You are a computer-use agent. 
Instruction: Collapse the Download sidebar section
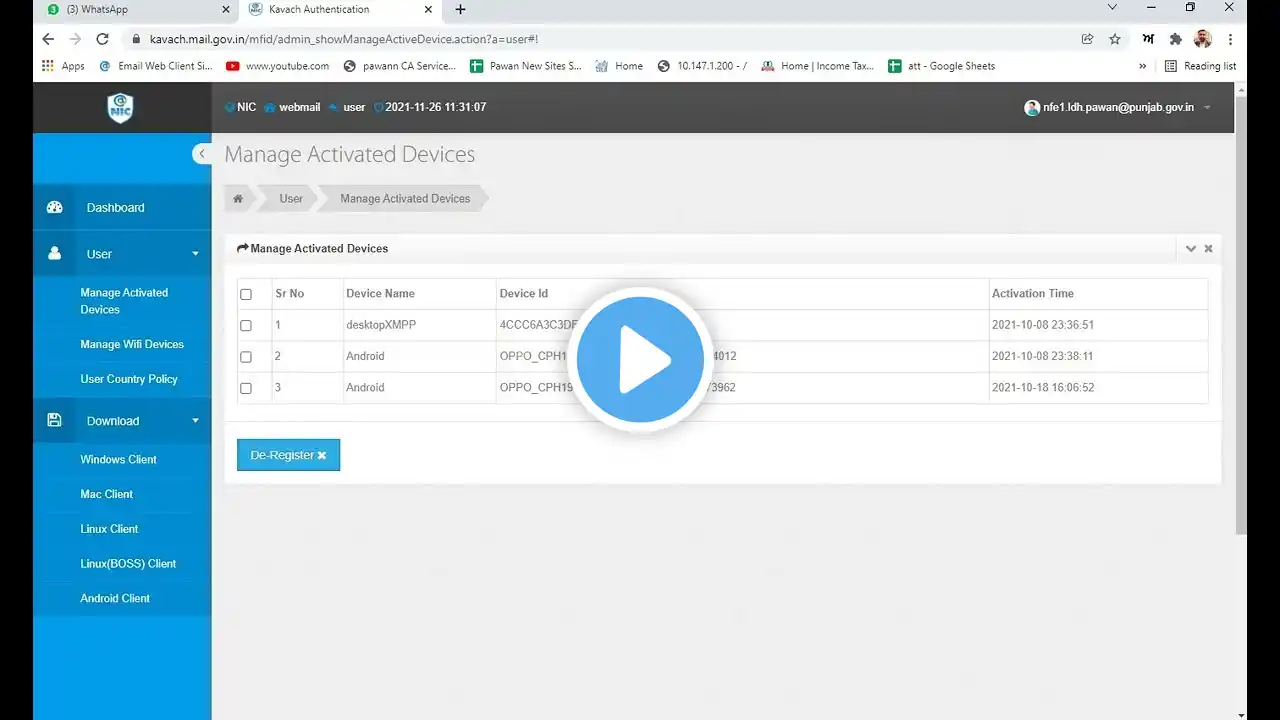pyautogui.click(x=196, y=421)
